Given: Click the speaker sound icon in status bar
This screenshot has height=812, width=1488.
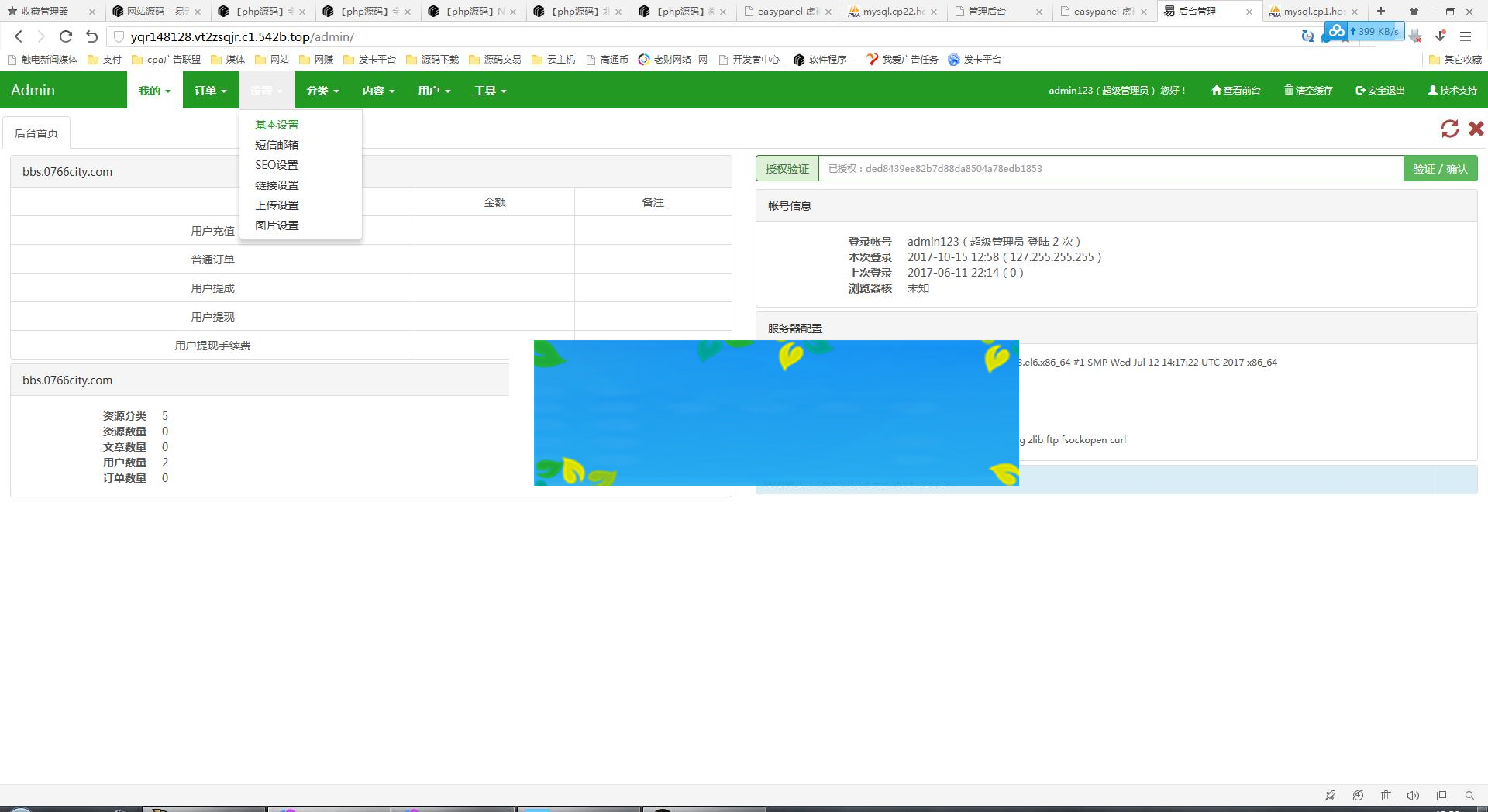Looking at the screenshot, I should pyautogui.click(x=1413, y=795).
